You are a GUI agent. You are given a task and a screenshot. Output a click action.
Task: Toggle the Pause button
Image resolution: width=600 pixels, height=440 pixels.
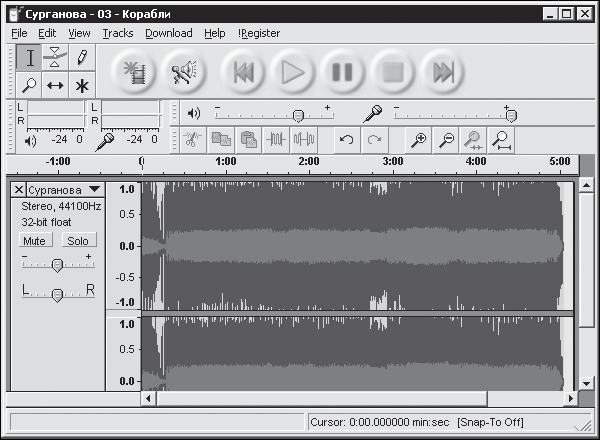point(342,72)
